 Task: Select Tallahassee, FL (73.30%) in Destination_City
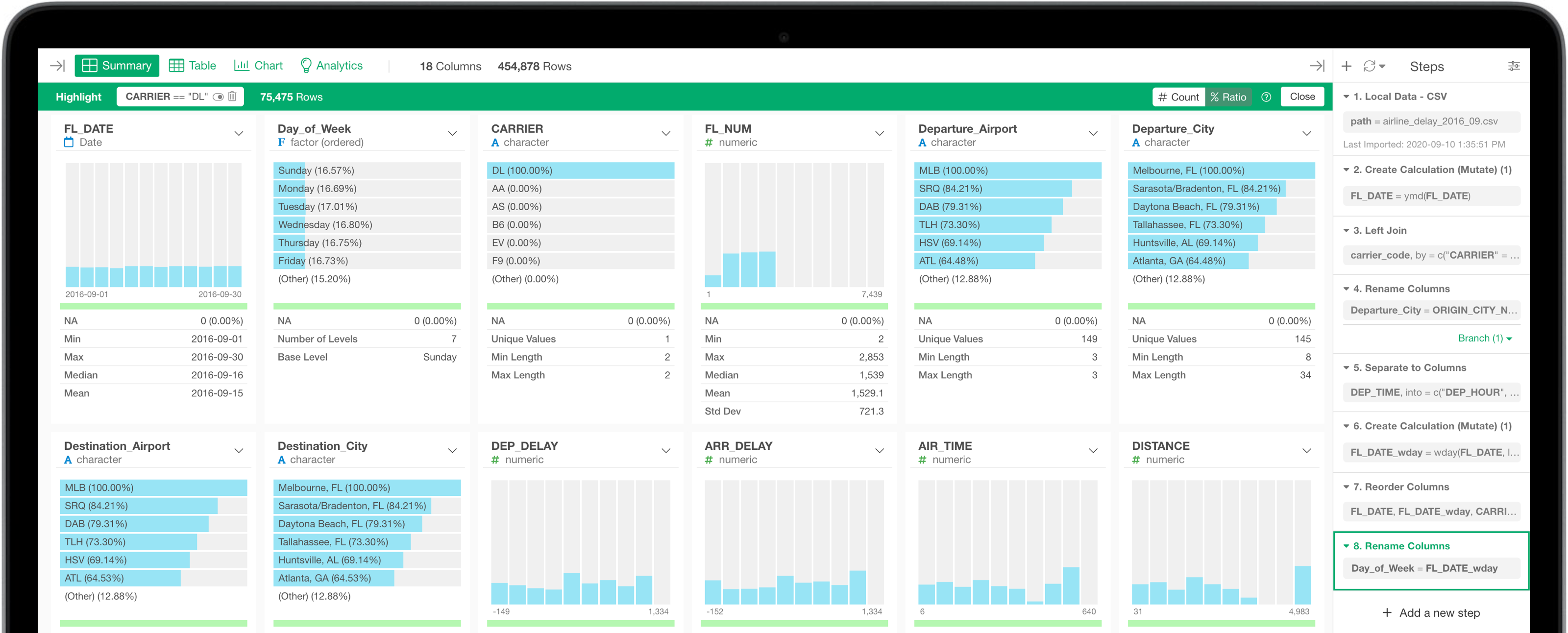(367, 542)
